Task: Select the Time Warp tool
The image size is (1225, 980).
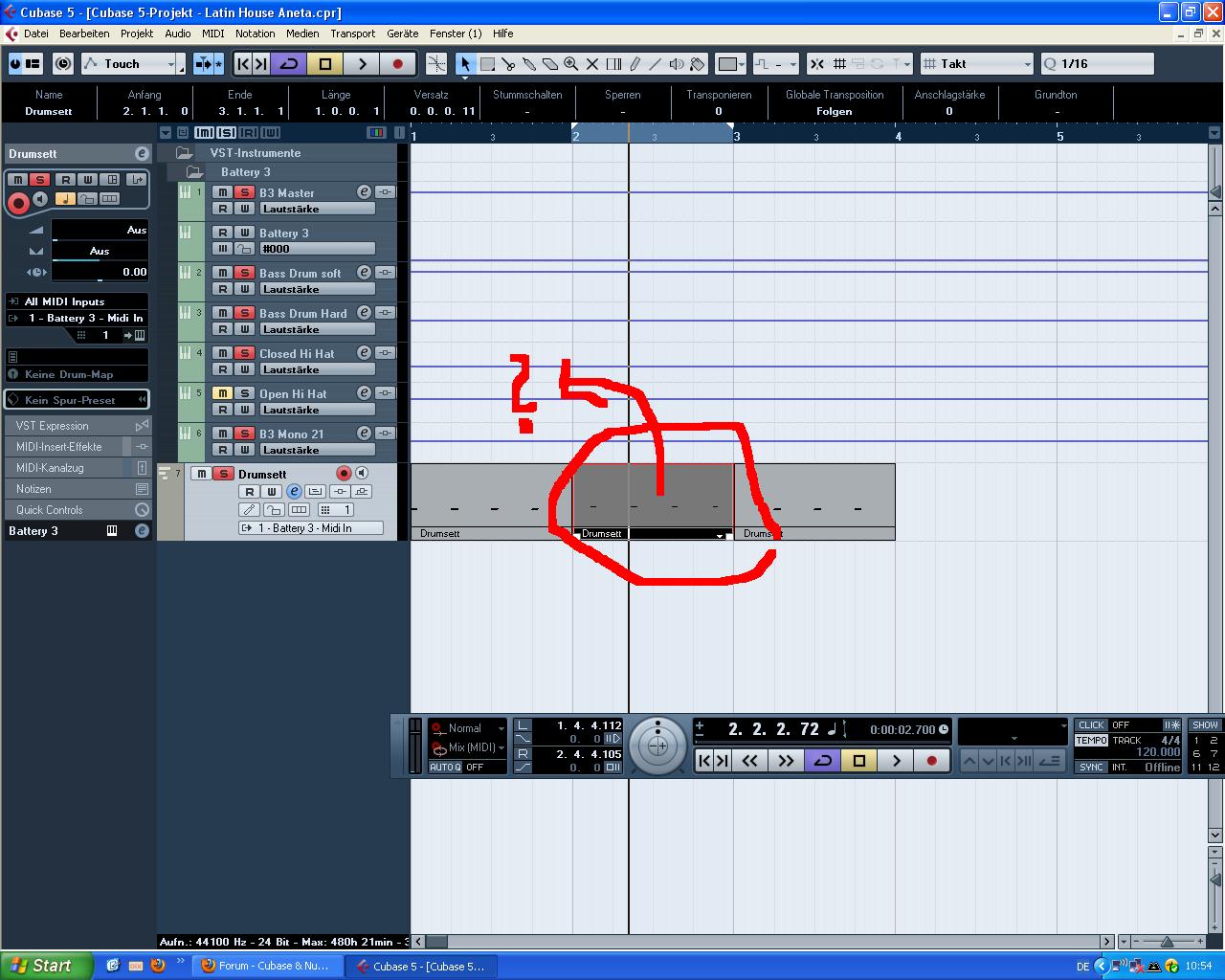Action: click(x=613, y=64)
